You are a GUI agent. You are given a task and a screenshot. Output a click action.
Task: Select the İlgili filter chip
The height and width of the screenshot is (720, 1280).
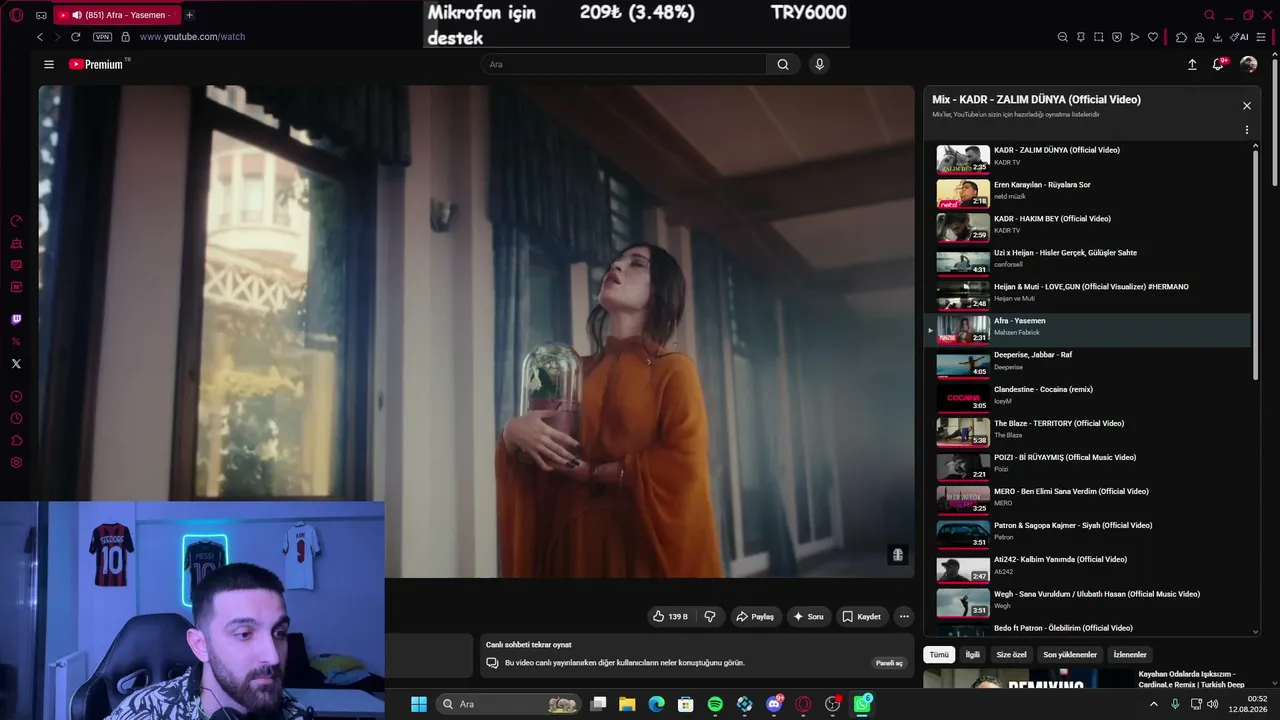[x=973, y=655]
